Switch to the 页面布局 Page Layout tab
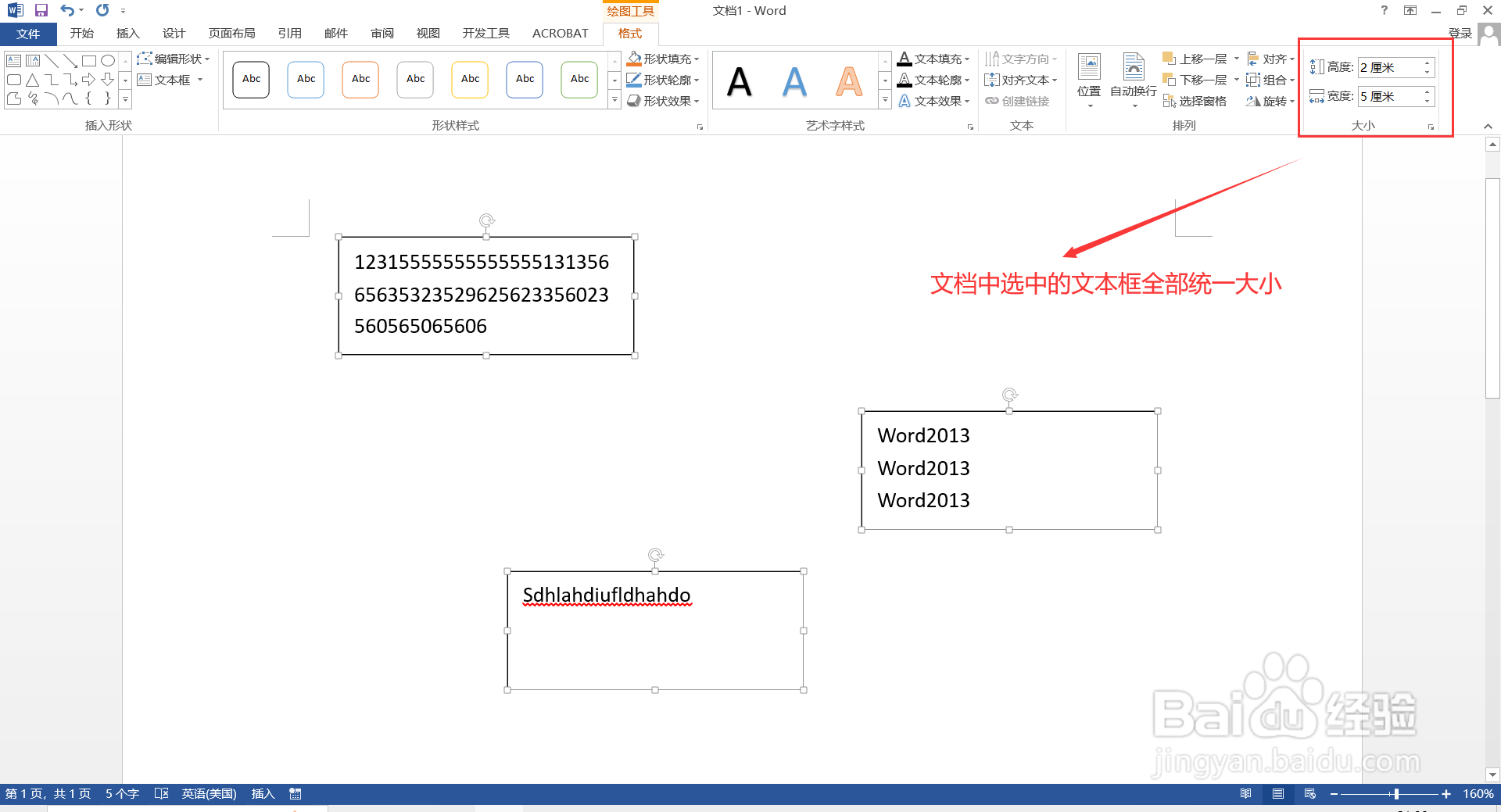This screenshot has height=812, width=1501. click(231, 34)
